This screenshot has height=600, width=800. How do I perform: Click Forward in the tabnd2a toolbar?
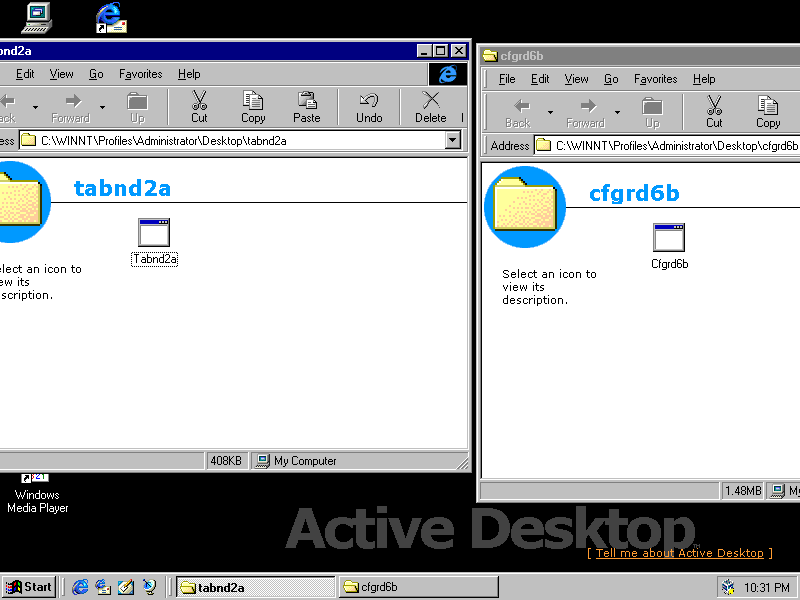pyautogui.click(x=71, y=107)
